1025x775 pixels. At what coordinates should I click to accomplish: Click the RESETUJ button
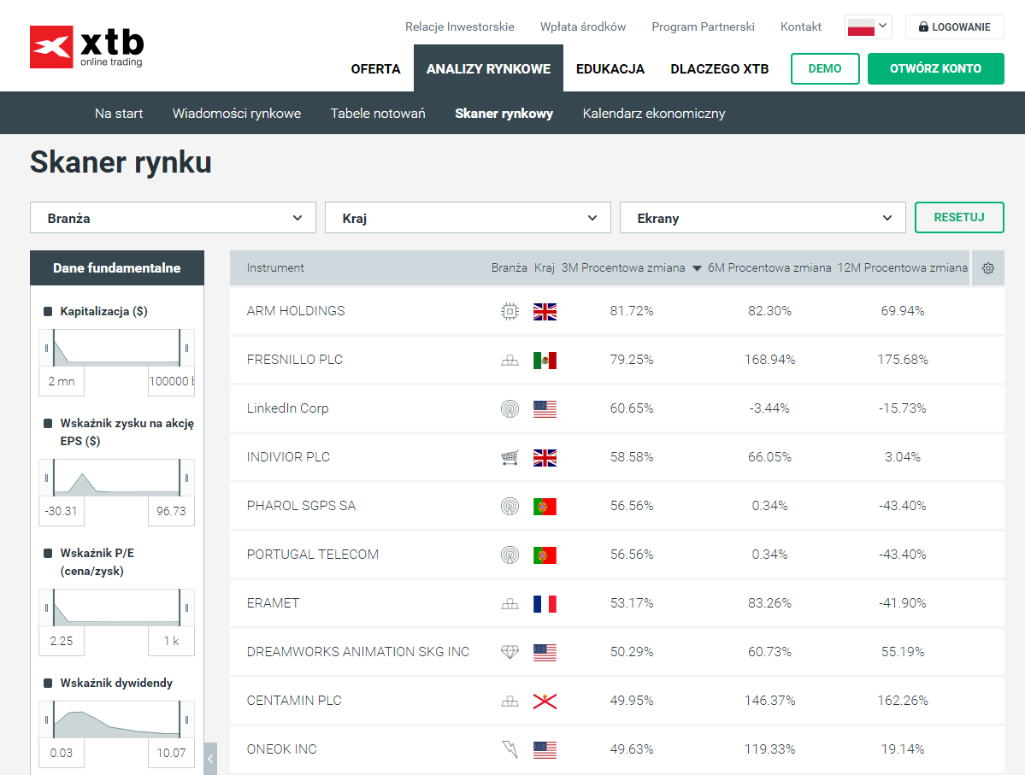point(959,217)
